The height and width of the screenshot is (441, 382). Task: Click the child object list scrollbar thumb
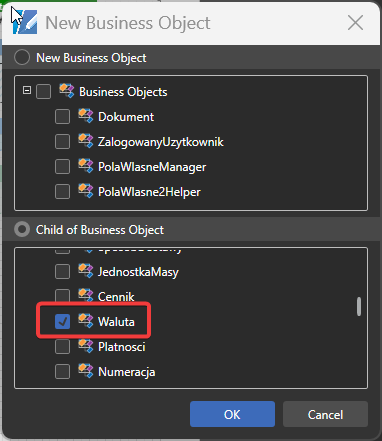click(359, 306)
